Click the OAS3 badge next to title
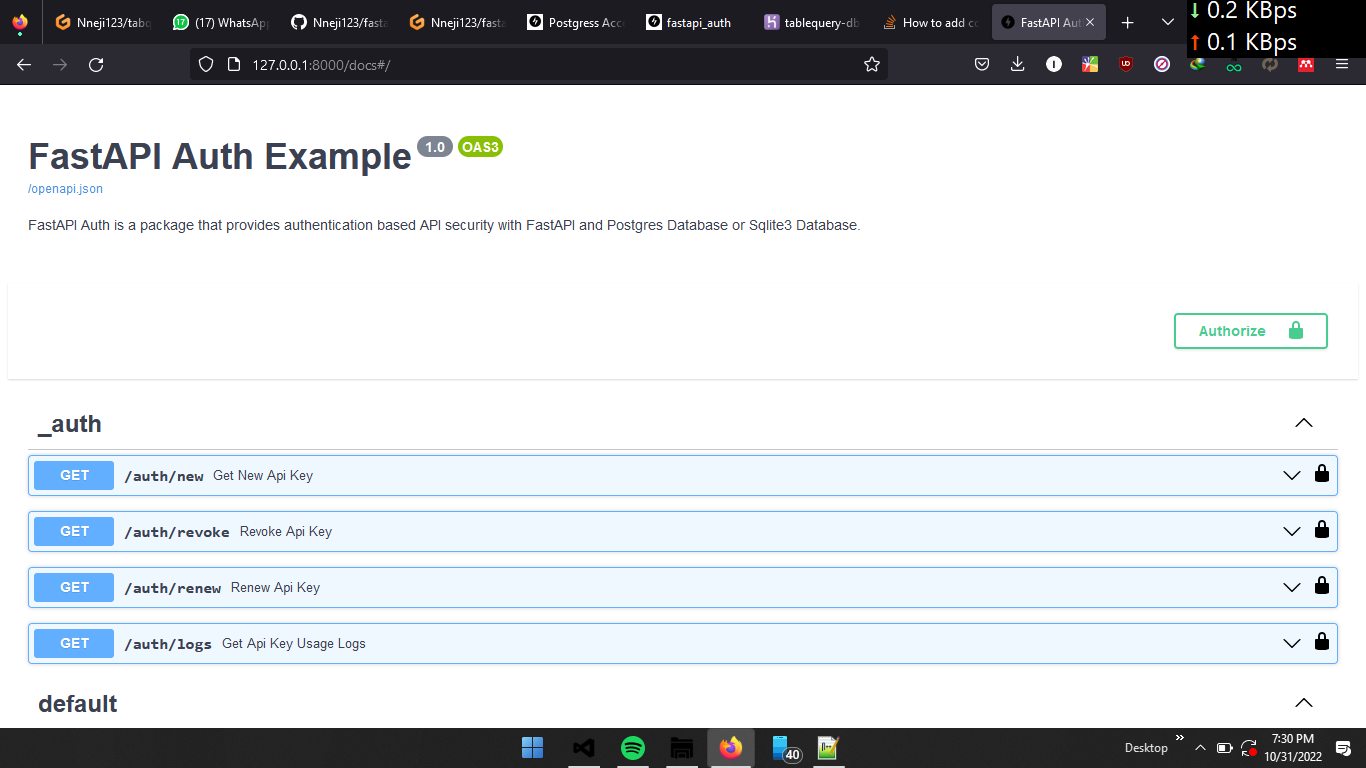 (x=480, y=147)
